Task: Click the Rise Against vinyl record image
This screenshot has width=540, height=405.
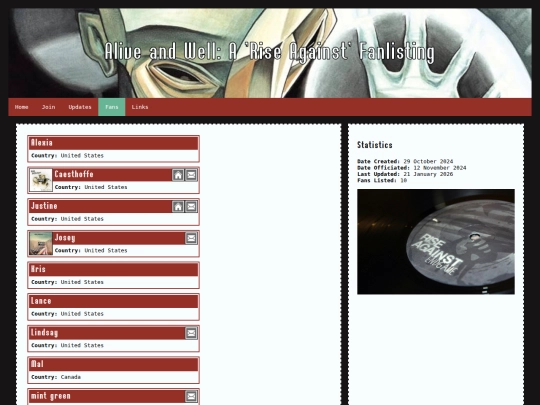Action: coord(436,242)
